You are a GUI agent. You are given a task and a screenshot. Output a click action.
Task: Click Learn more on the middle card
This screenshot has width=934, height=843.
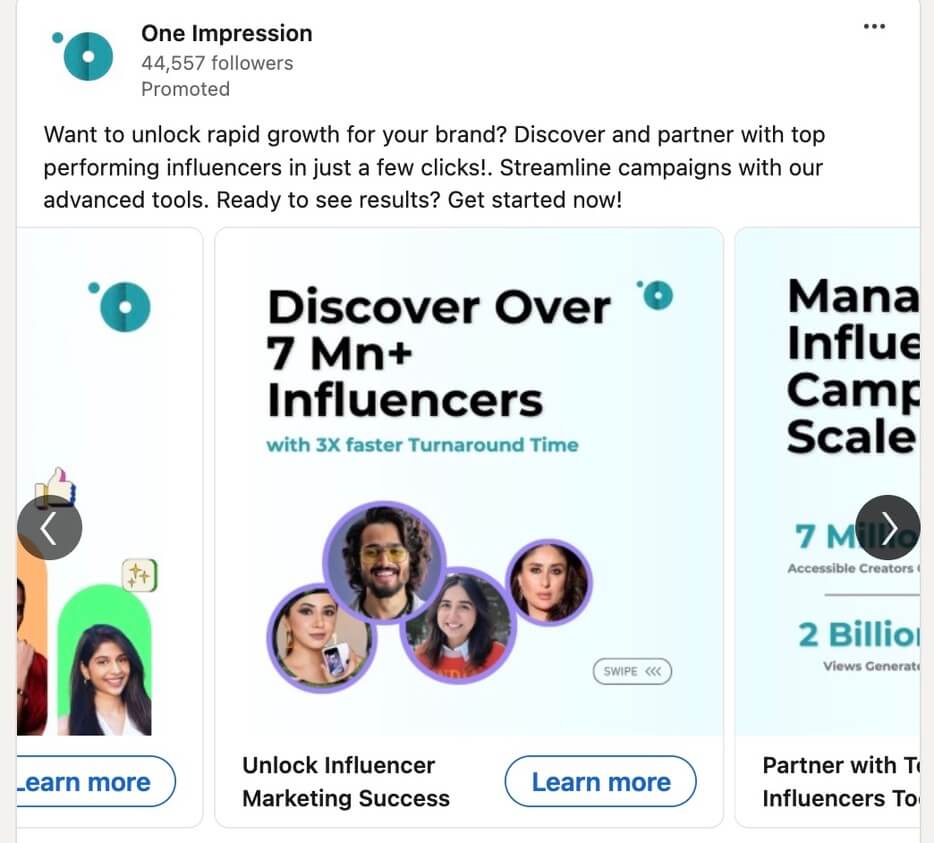[x=600, y=782]
